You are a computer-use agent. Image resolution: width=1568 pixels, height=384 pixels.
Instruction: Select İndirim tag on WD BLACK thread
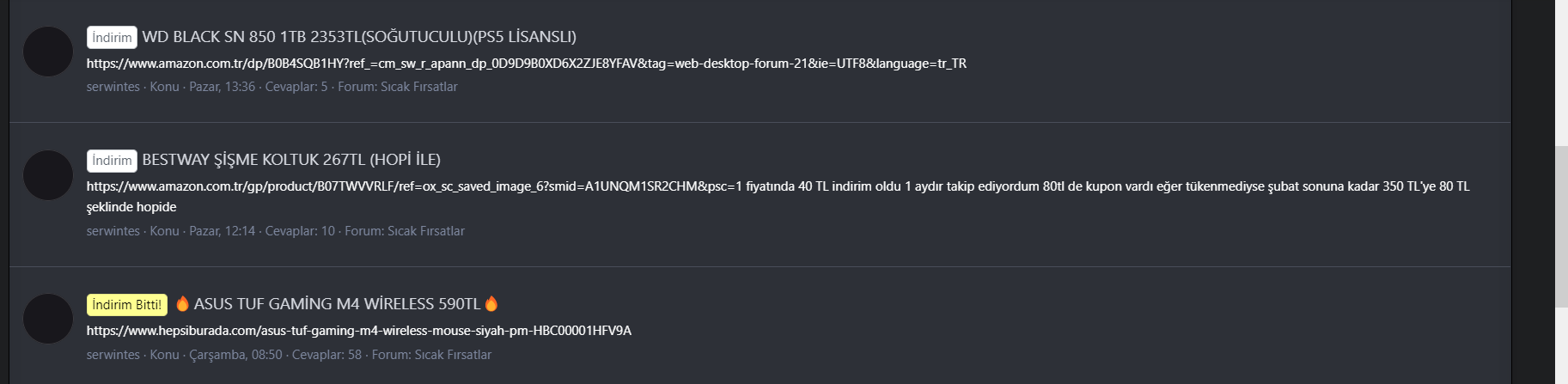112,37
